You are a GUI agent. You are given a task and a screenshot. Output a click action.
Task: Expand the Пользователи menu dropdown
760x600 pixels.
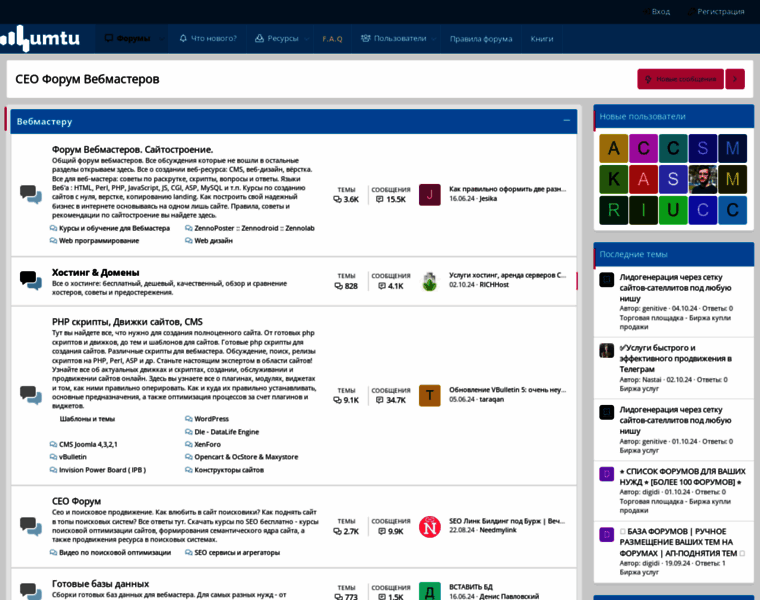pos(433,39)
